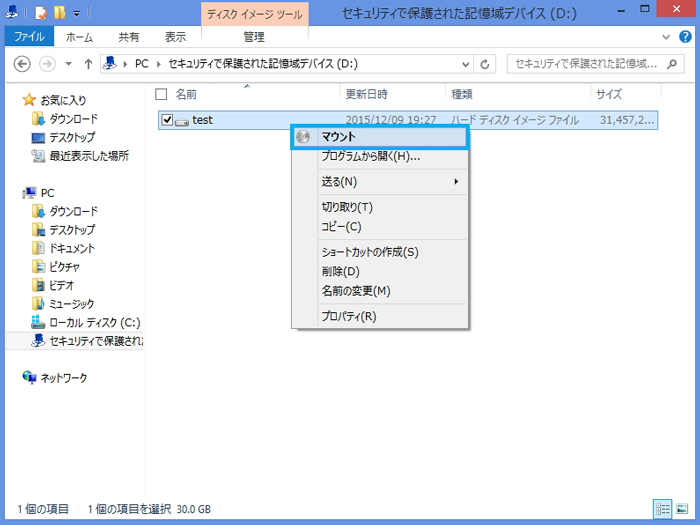Click PC segment in address bar

(142, 64)
